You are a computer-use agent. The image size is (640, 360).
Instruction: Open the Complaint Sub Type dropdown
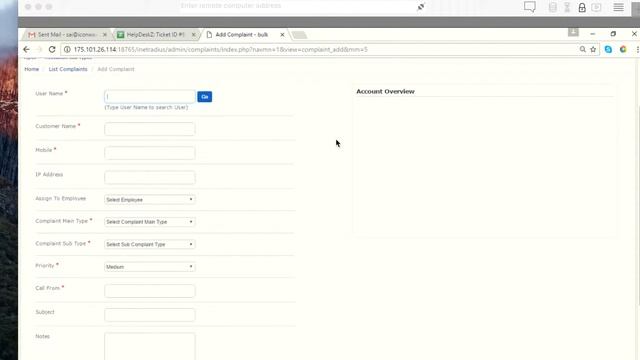pos(150,244)
